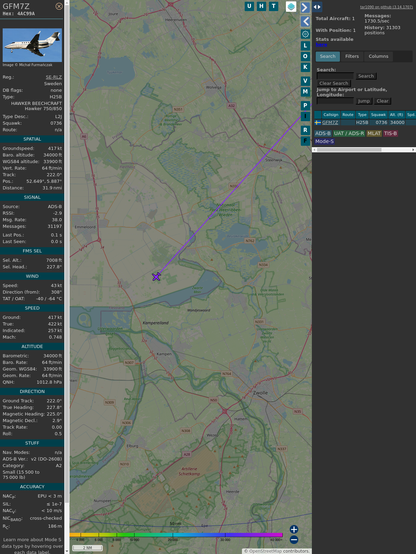Click the Clear Search button
Viewport: 416px width, 554px height.
tap(334, 83)
